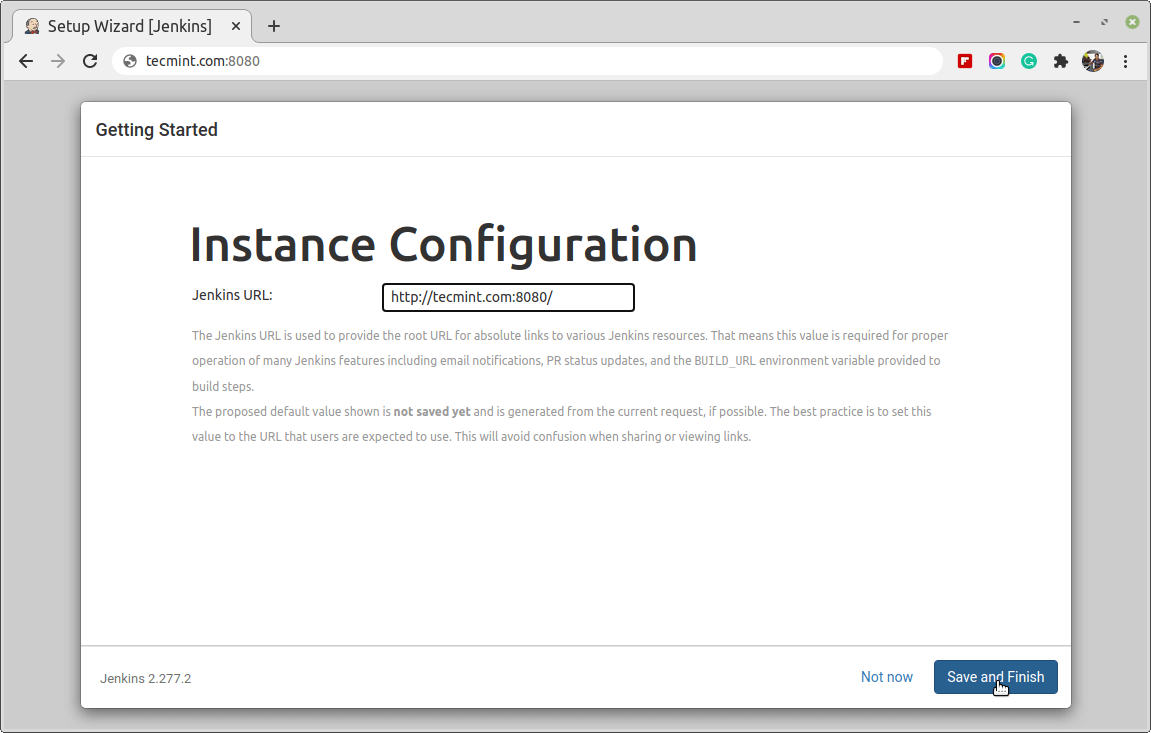Click the site info globe icon

pyautogui.click(x=130, y=61)
